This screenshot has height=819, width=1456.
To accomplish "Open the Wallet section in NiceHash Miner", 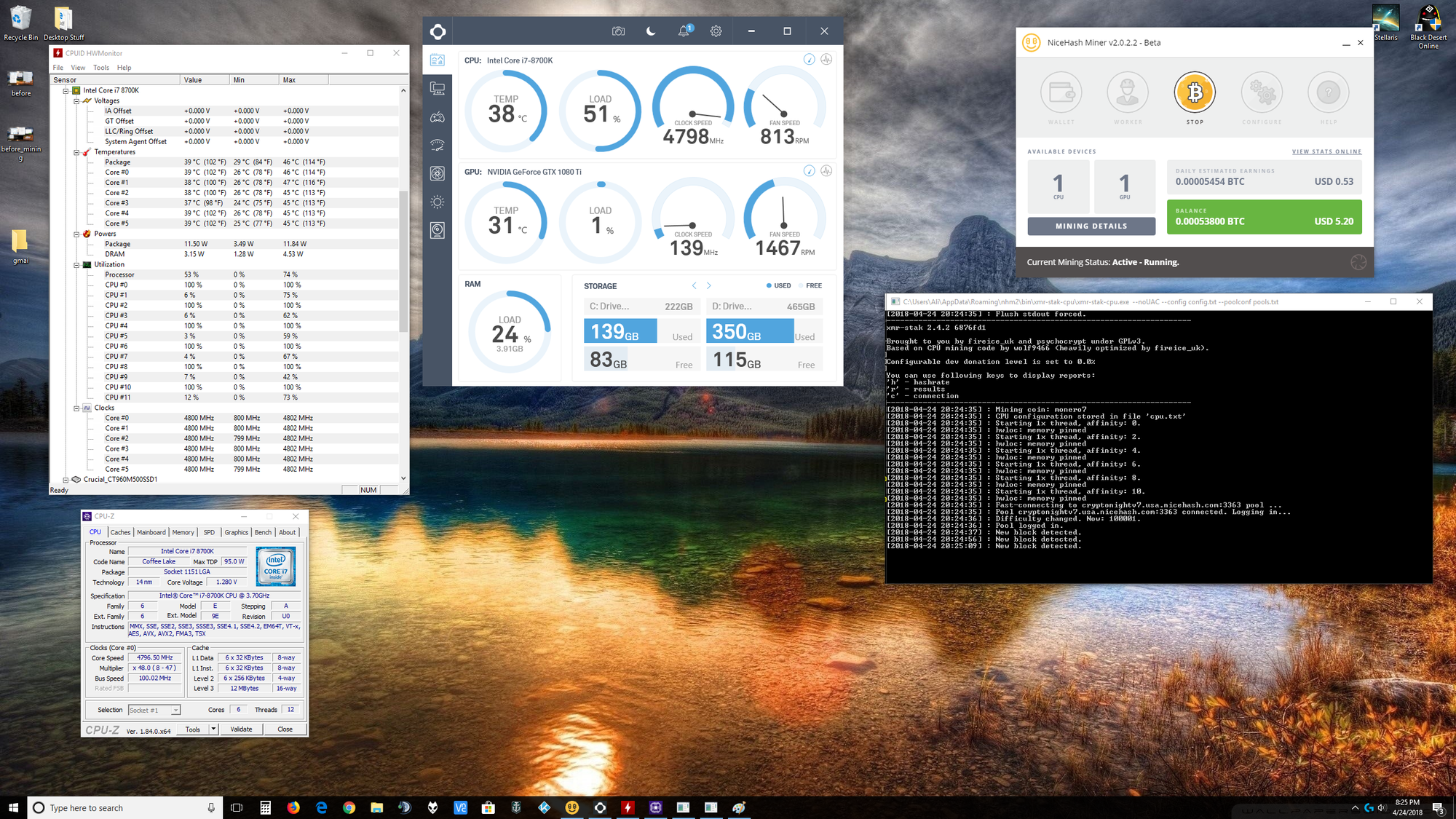I will (x=1061, y=93).
